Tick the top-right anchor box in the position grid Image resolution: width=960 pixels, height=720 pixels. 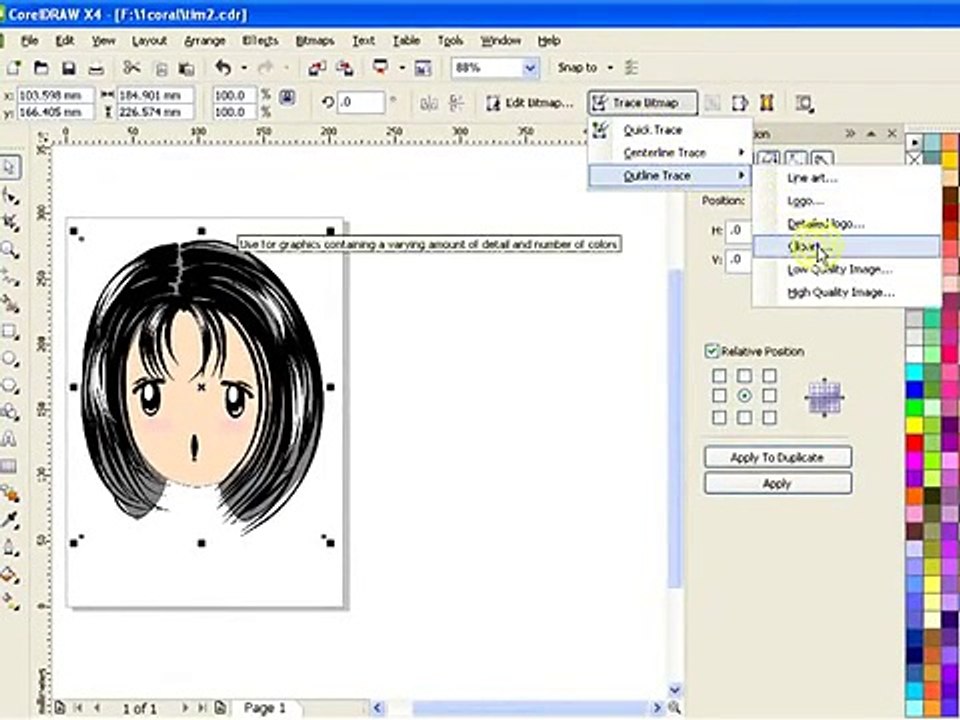click(770, 375)
